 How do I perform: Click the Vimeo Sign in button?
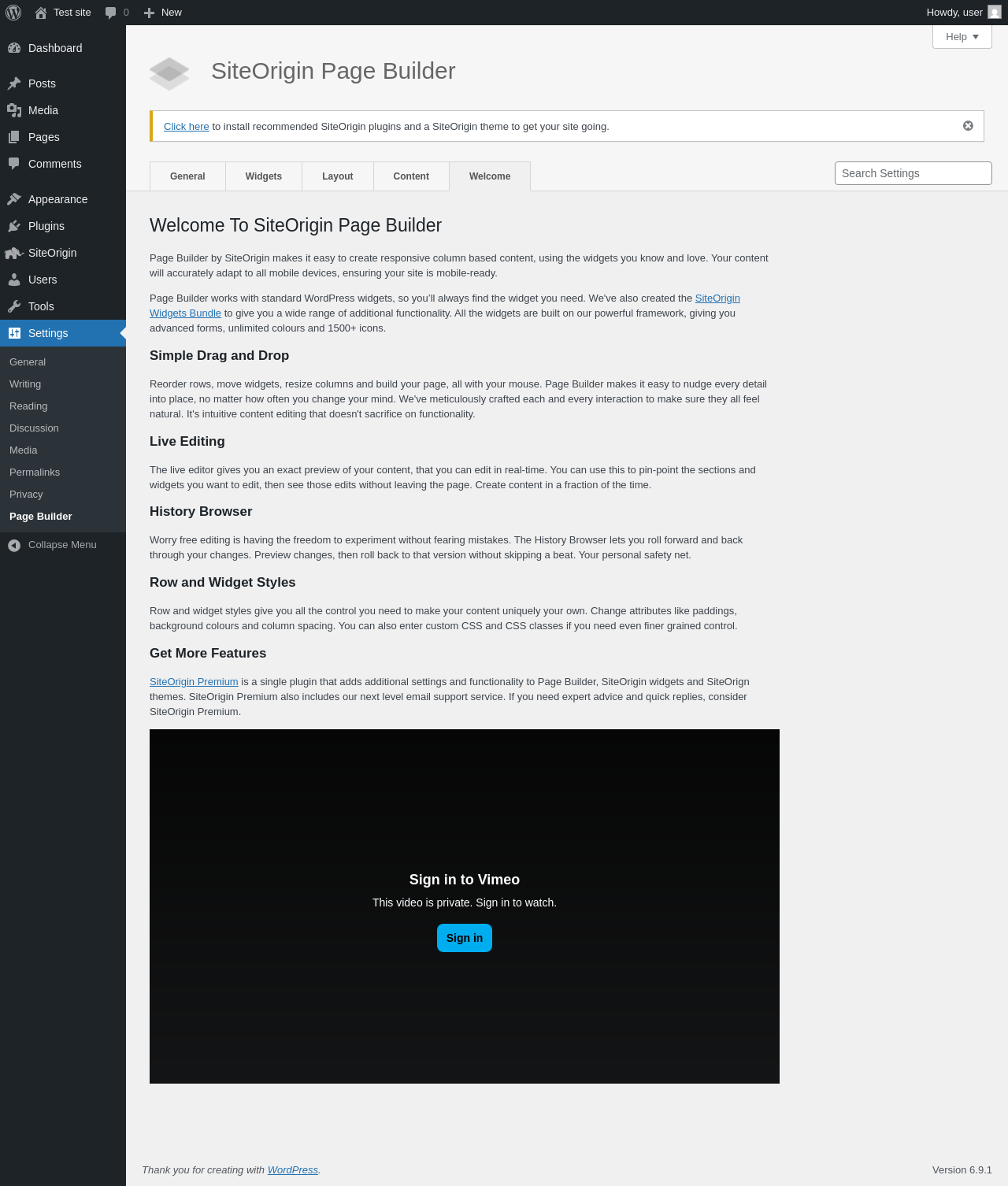tap(465, 938)
